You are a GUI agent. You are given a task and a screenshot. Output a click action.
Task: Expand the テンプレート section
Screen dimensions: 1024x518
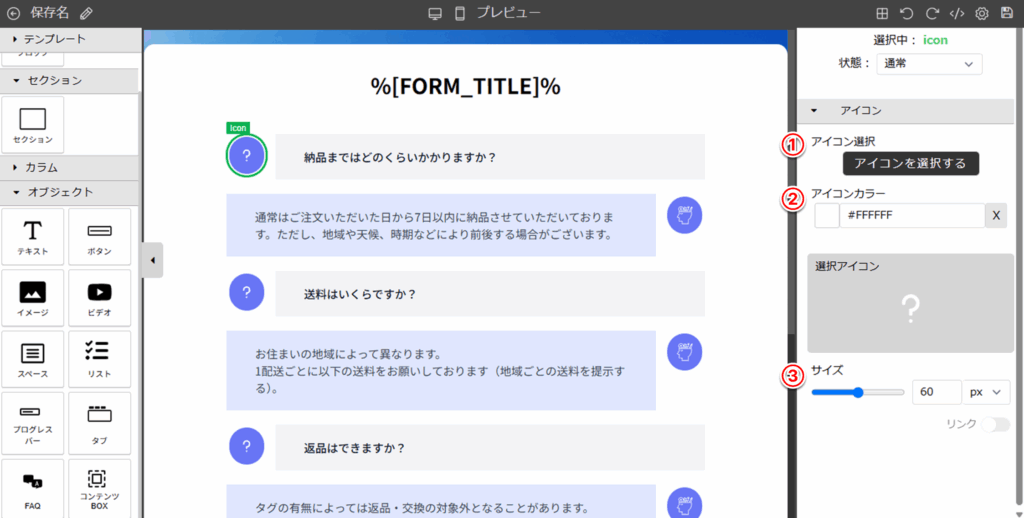point(70,39)
